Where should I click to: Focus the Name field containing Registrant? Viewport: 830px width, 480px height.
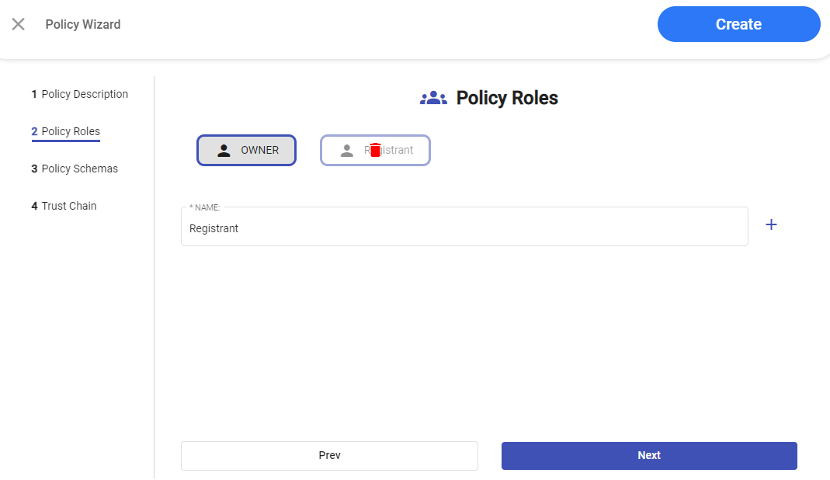click(x=464, y=228)
